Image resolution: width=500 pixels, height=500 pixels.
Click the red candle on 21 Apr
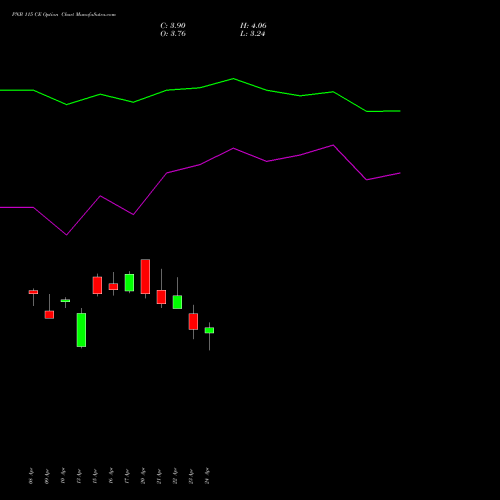[161, 297]
